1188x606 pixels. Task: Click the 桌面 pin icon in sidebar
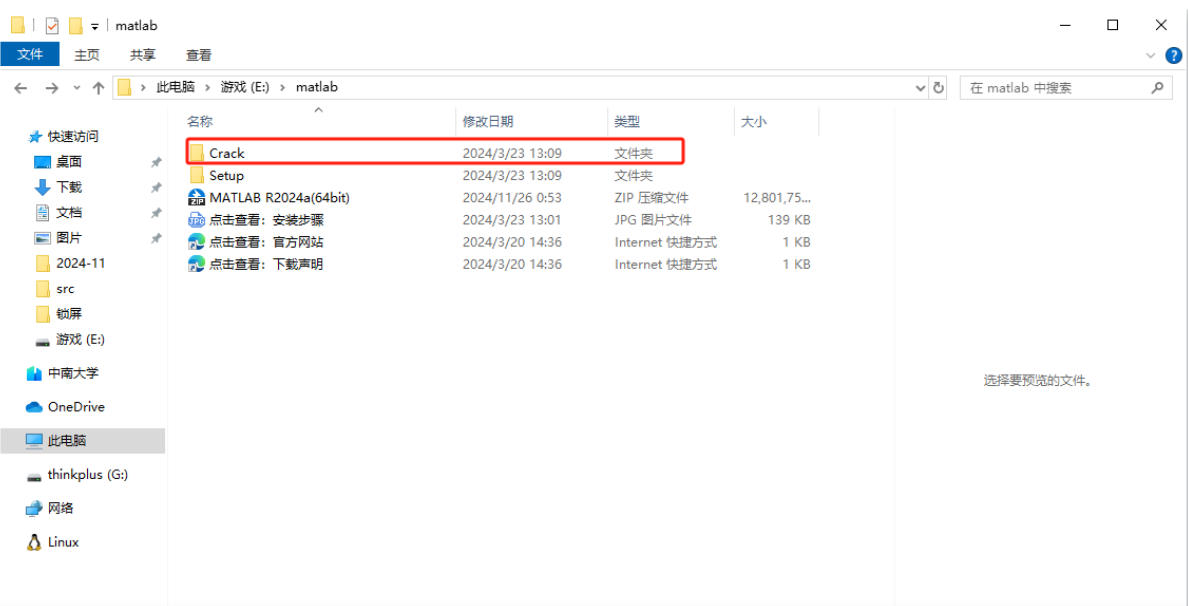coord(155,162)
